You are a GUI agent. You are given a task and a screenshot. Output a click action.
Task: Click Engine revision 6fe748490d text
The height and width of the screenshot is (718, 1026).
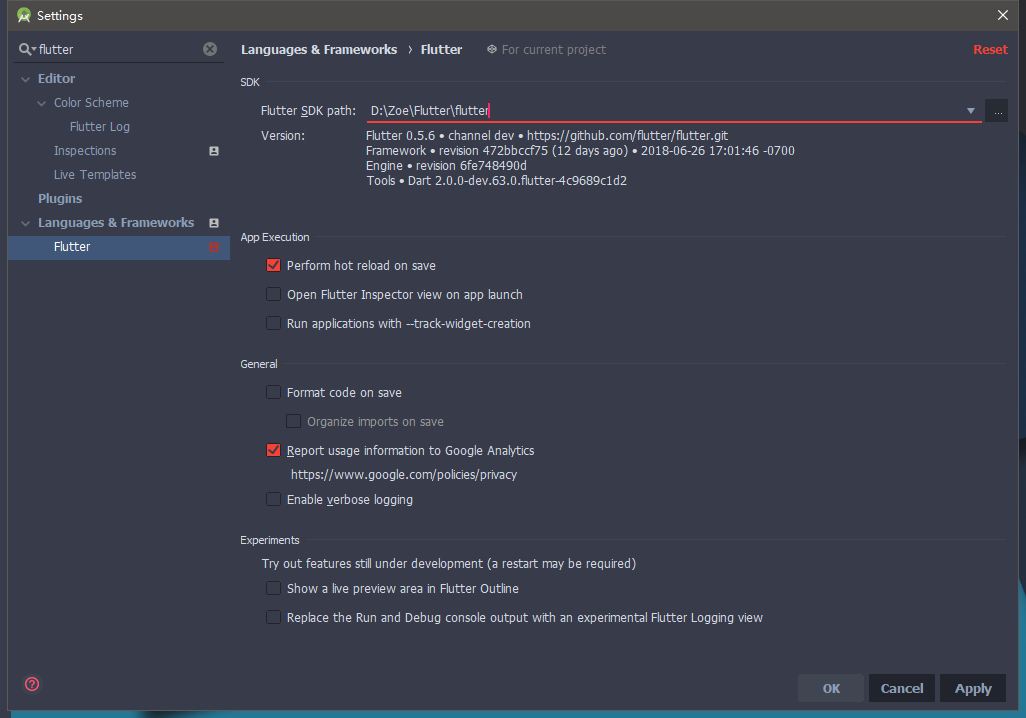click(446, 166)
